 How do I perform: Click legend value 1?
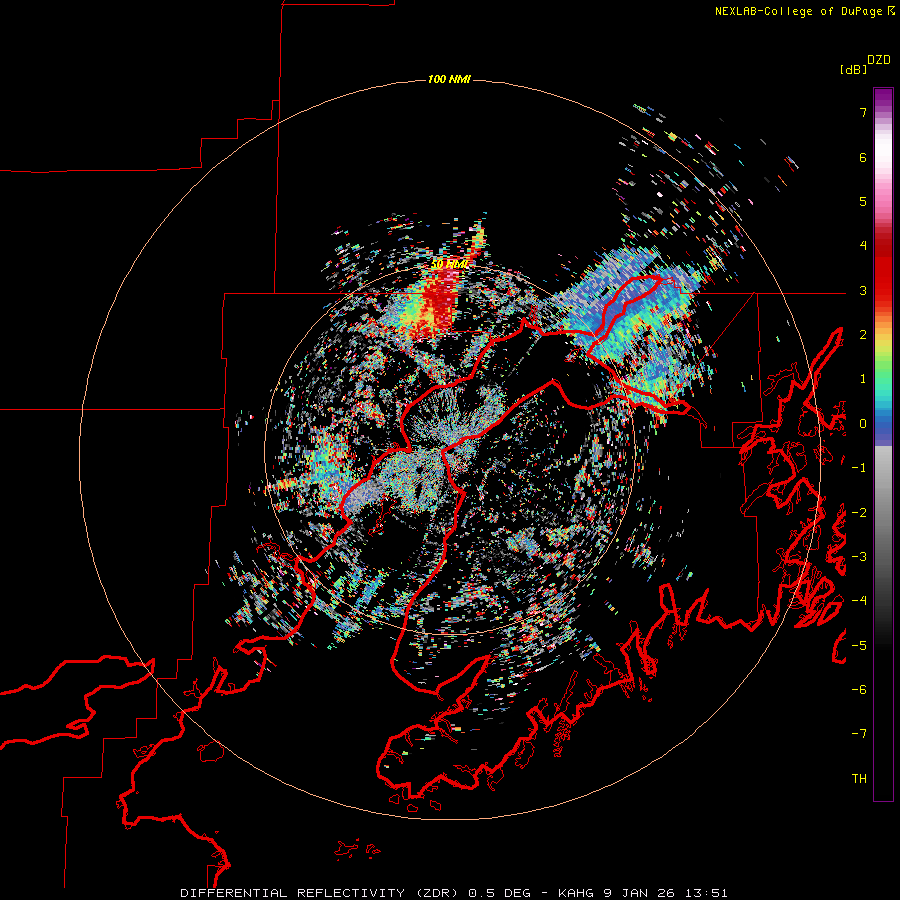pyautogui.click(x=863, y=379)
